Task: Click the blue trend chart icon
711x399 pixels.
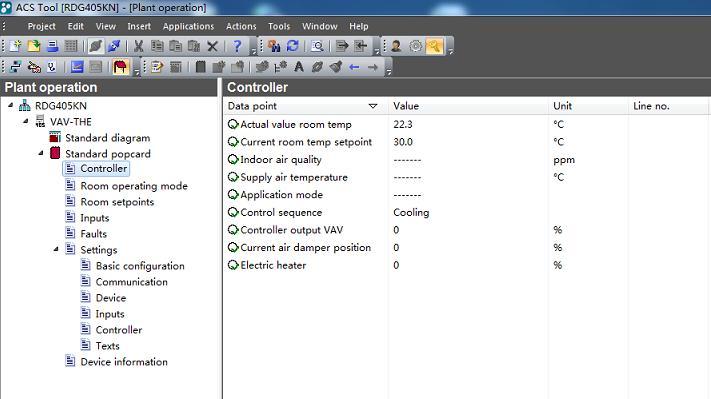Action: [77, 68]
